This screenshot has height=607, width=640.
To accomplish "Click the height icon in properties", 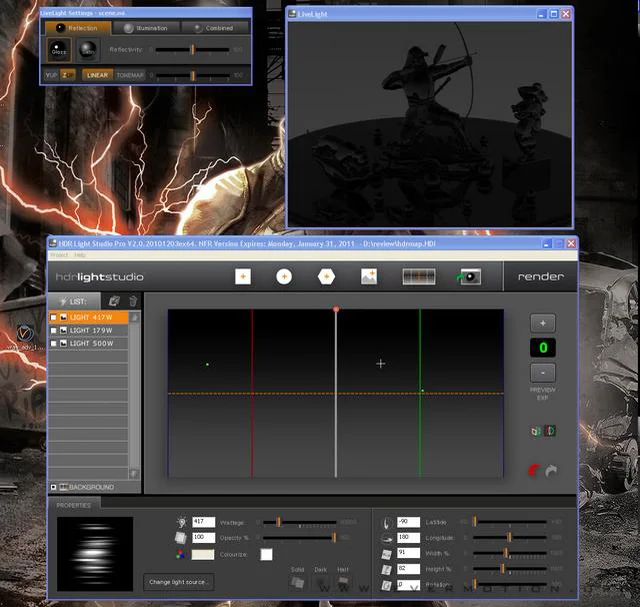I will click(387, 570).
